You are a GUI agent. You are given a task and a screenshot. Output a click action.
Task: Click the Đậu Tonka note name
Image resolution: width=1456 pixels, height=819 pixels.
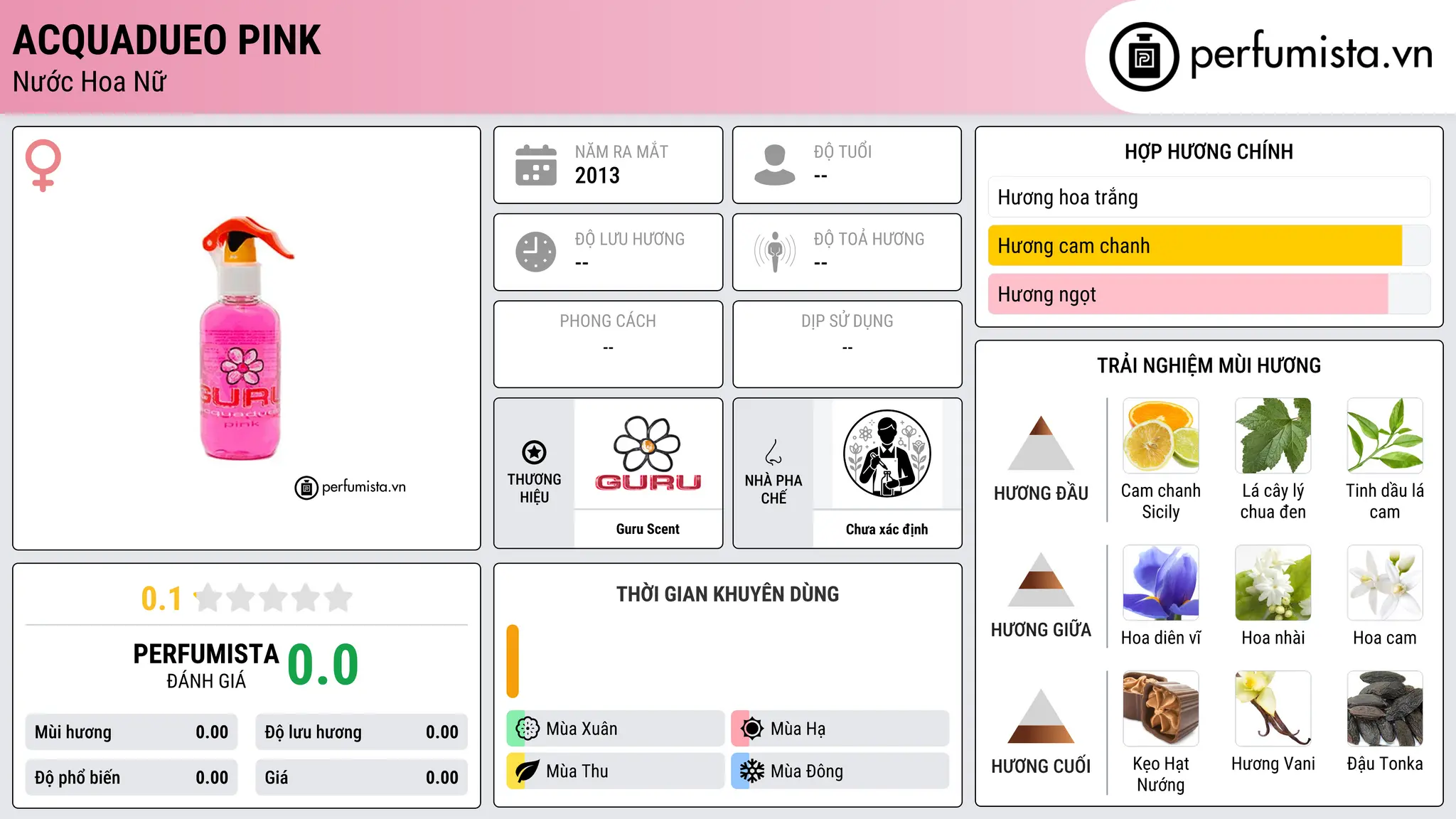pos(1385,764)
